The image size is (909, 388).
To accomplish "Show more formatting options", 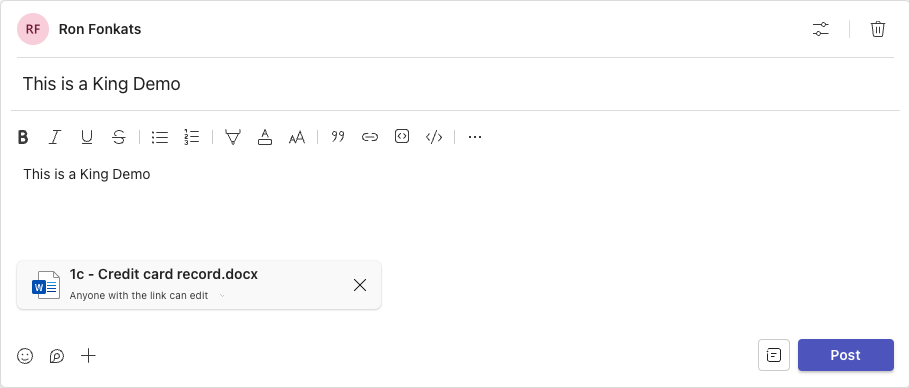I will (x=475, y=137).
